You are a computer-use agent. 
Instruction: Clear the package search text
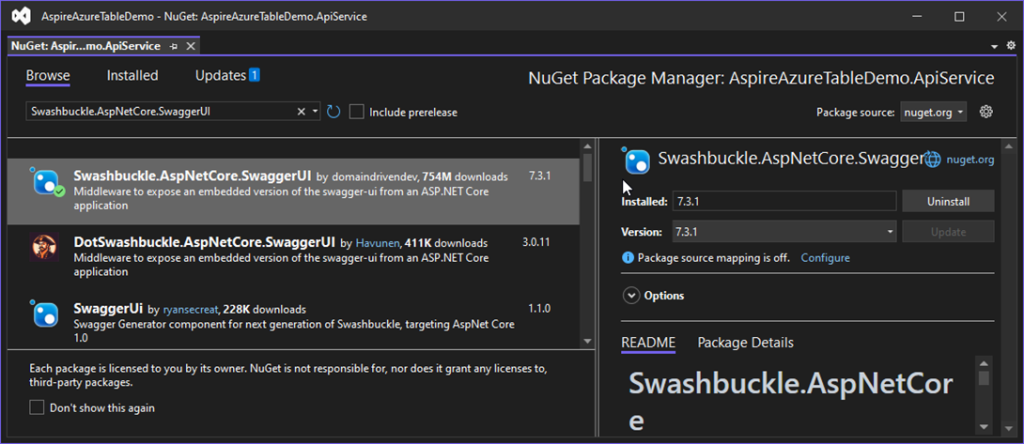point(301,112)
